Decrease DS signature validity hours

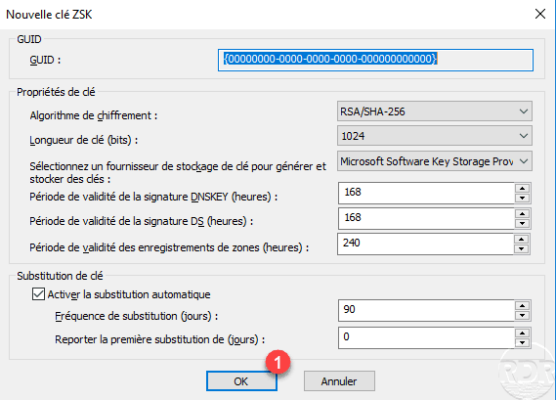(x=522, y=223)
